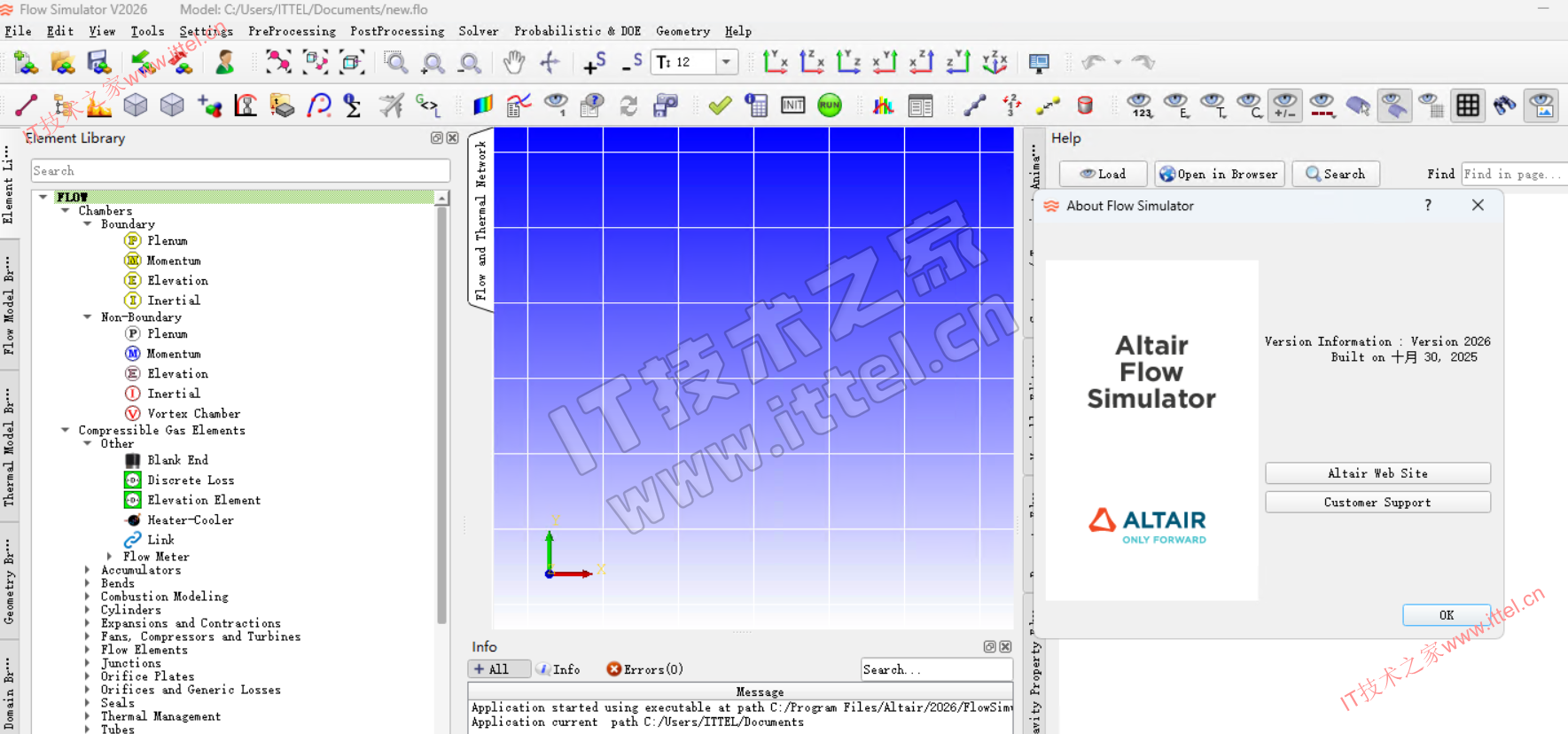Click the green RUN solver button
Screen dimensions: 1568x734
830,105
